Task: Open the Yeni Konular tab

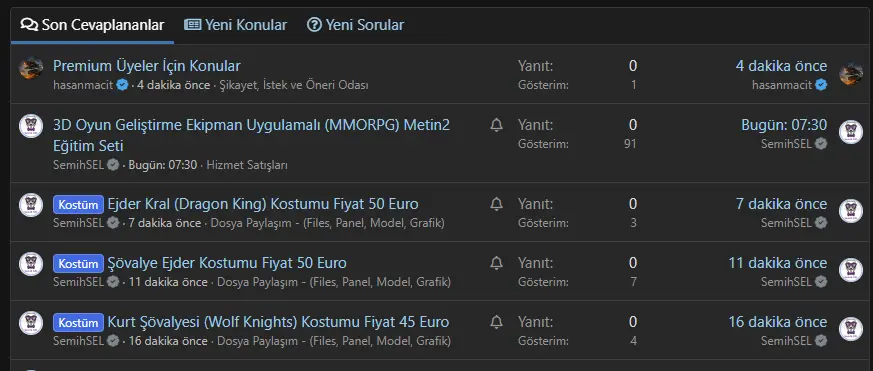Action: click(x=236, y=25)
